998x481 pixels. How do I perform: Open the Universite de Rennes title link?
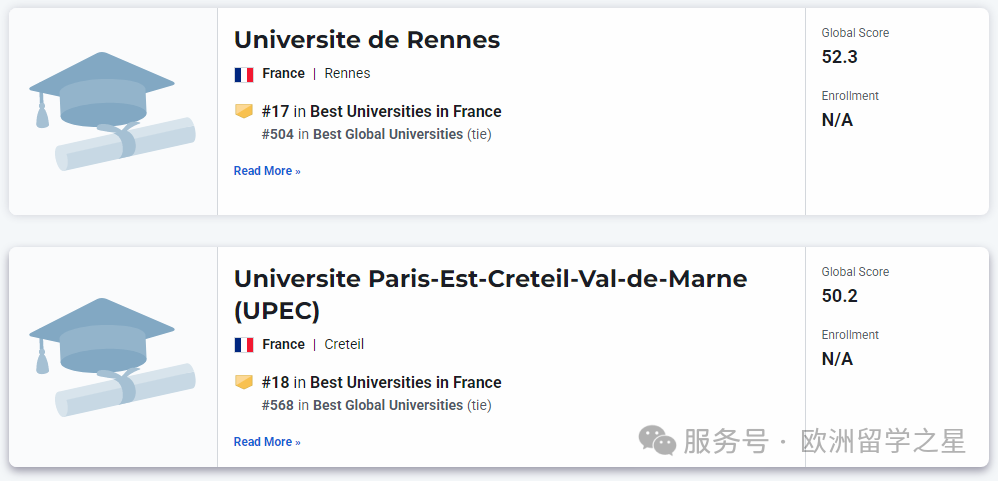pos(367,40)
